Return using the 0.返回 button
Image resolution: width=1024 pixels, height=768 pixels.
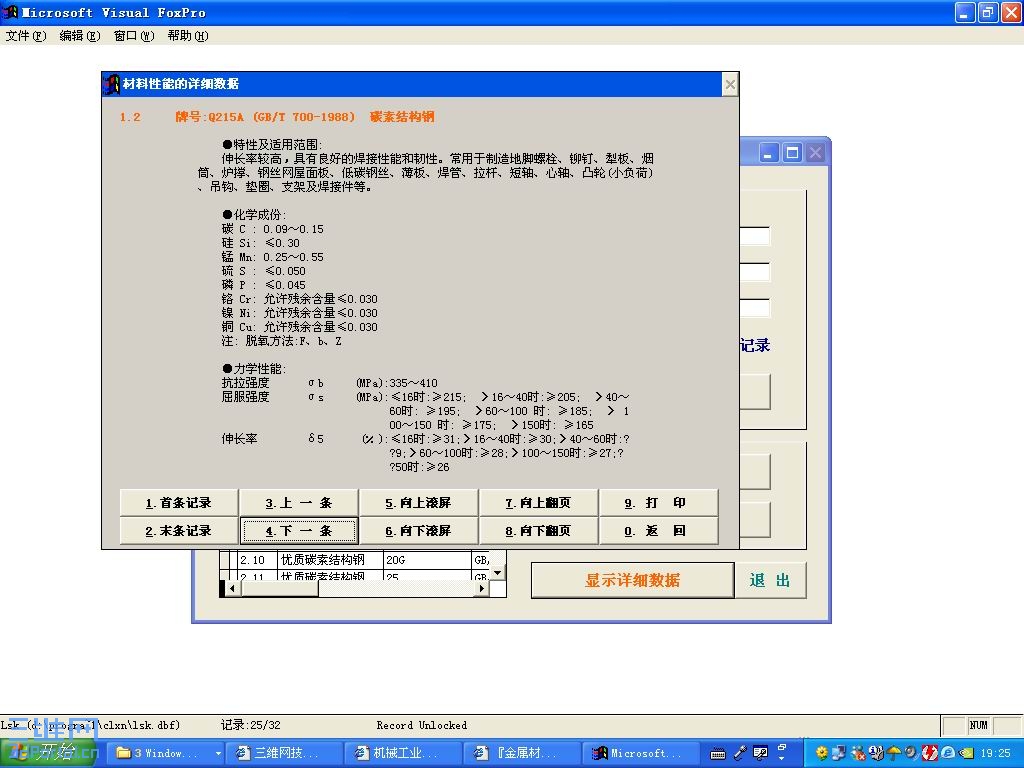[x=658, y=531]
